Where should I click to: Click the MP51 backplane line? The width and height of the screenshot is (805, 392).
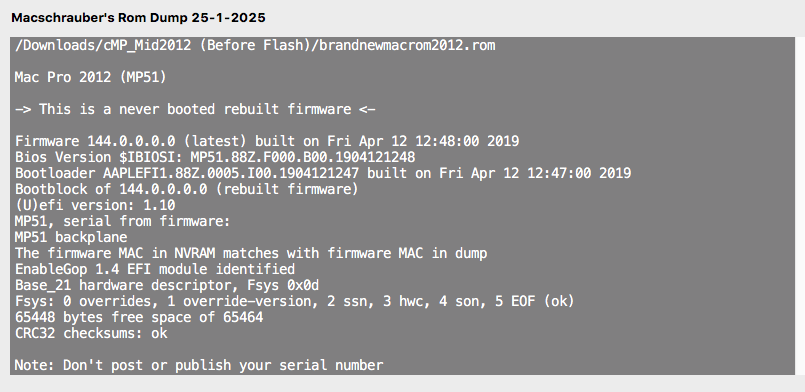pyautogui.click(x=71, y=237)
